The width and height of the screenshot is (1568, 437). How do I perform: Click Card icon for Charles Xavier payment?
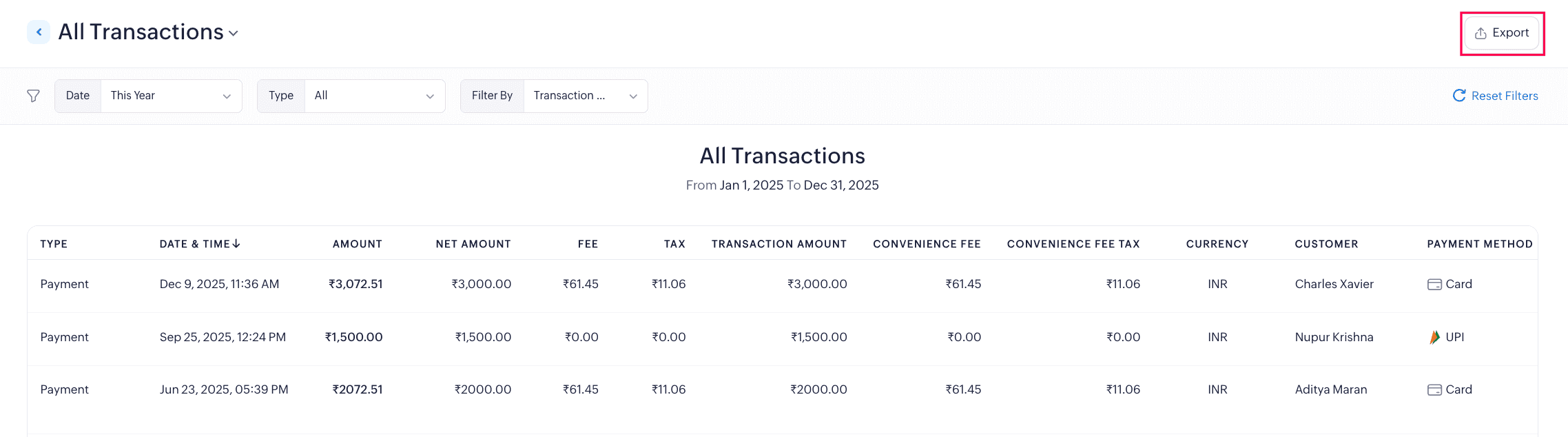[1434, 284]
